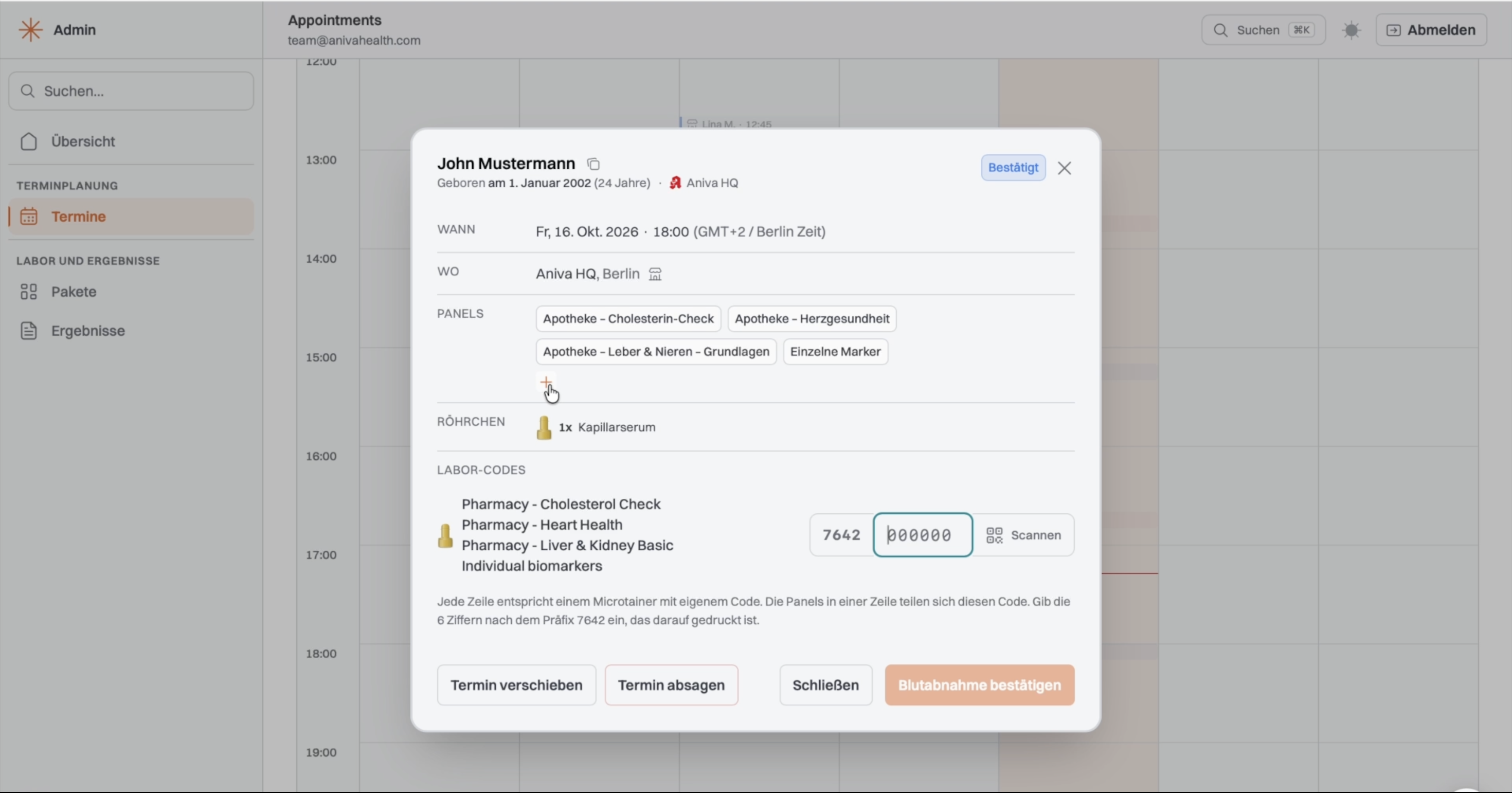1512x793 pixels.
Task: Open Pakete in the sidebar
Action: [131, 292]
